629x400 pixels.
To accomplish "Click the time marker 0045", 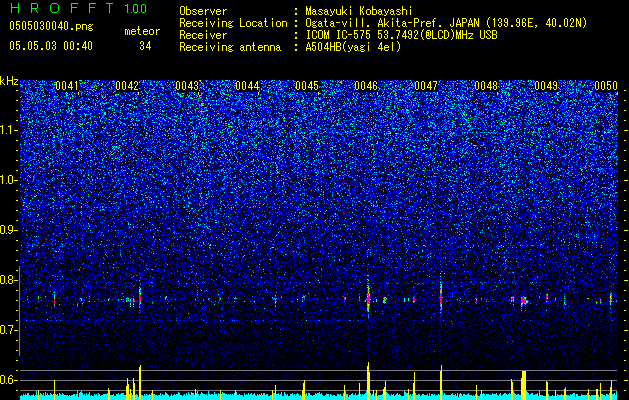I will click(307, 86).
